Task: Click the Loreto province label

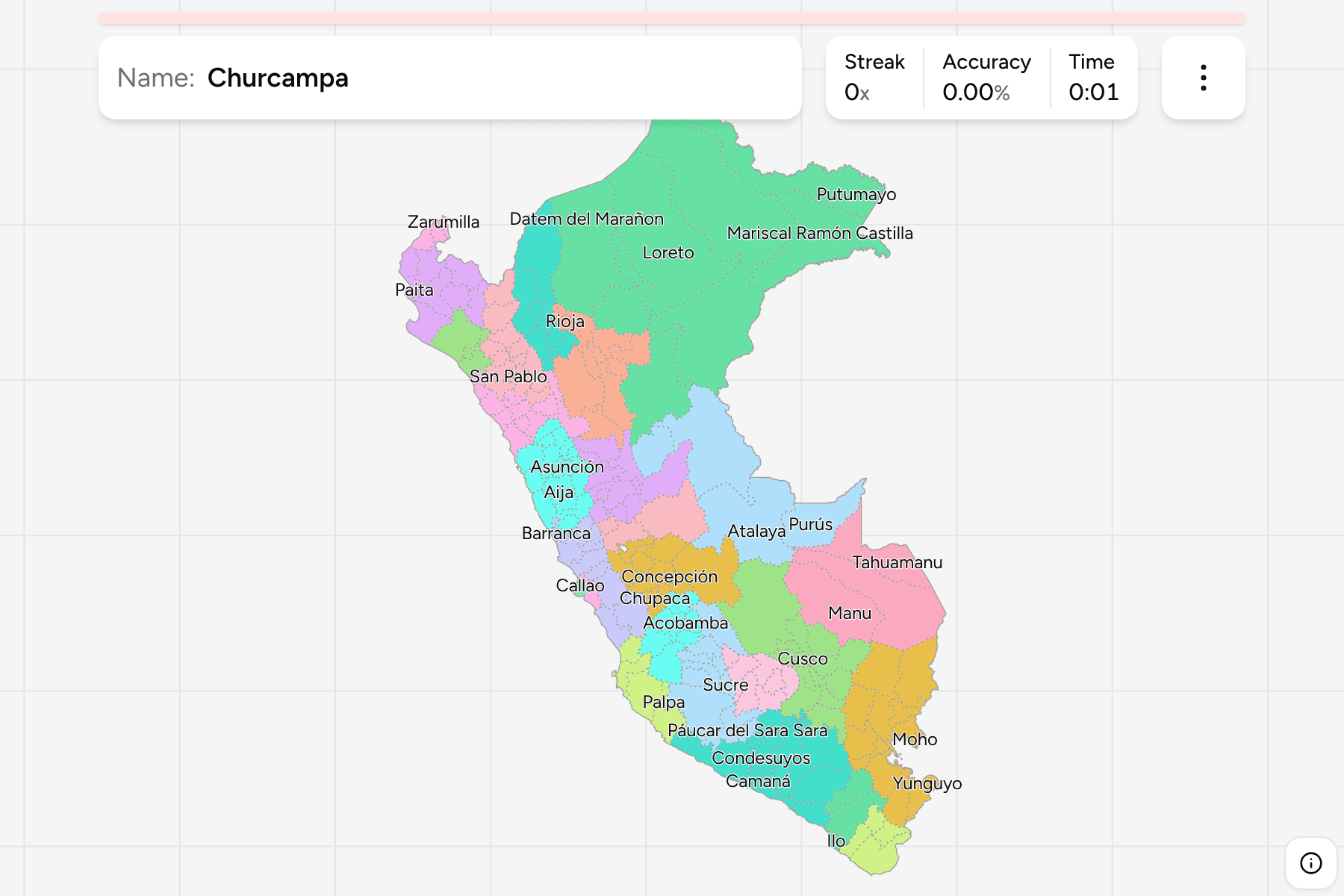Action: (668, 252)
